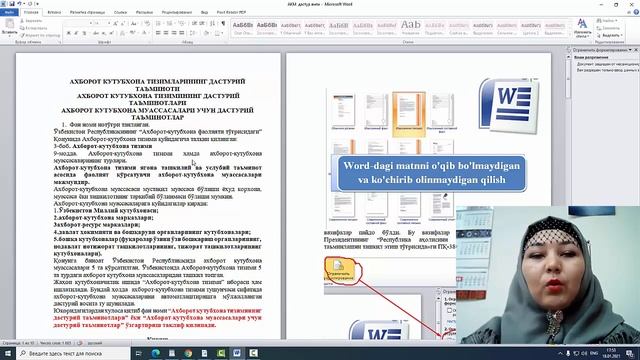The height and width of the screenshot is (360, 640).
Task: Toggle Bold formatting
Action: (x=69, y=33)
